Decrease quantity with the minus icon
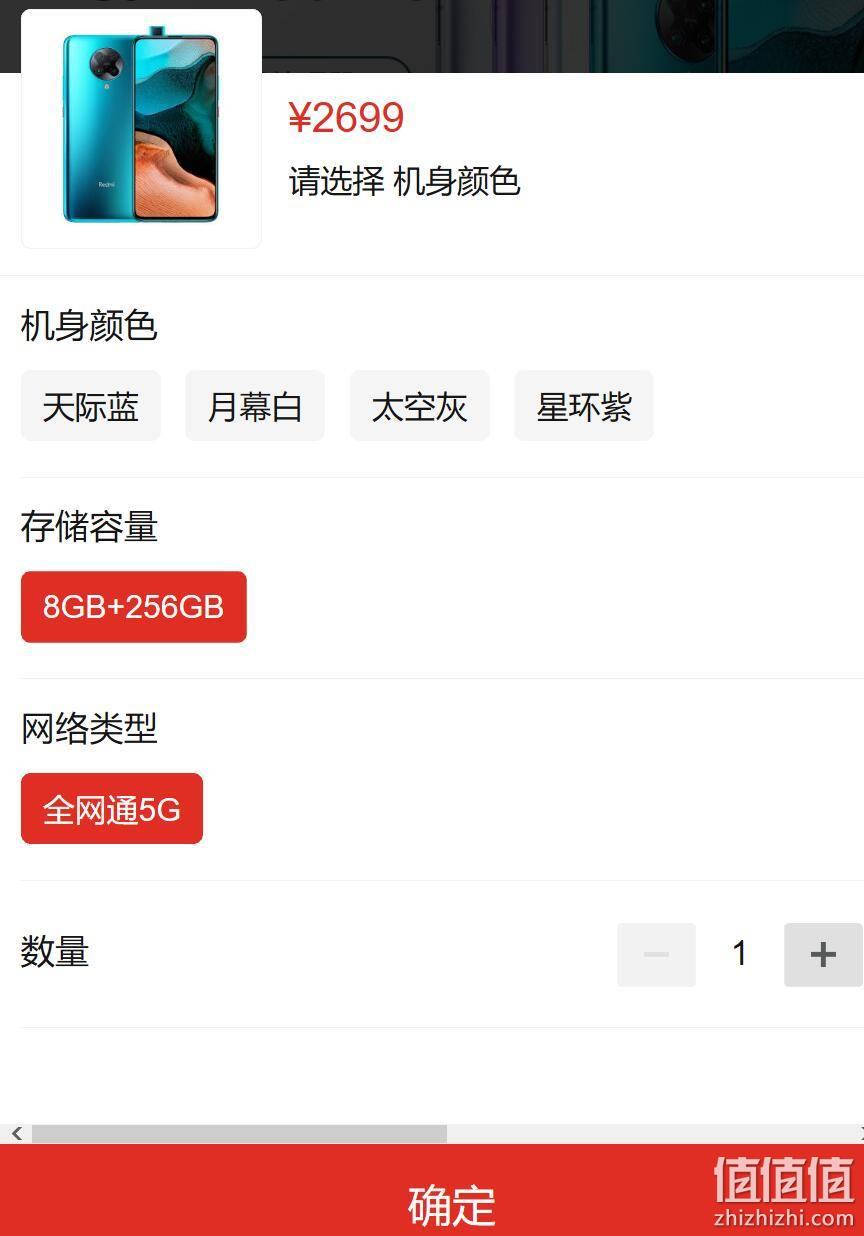Screen dimensions: 864x1236 (656, 955)
